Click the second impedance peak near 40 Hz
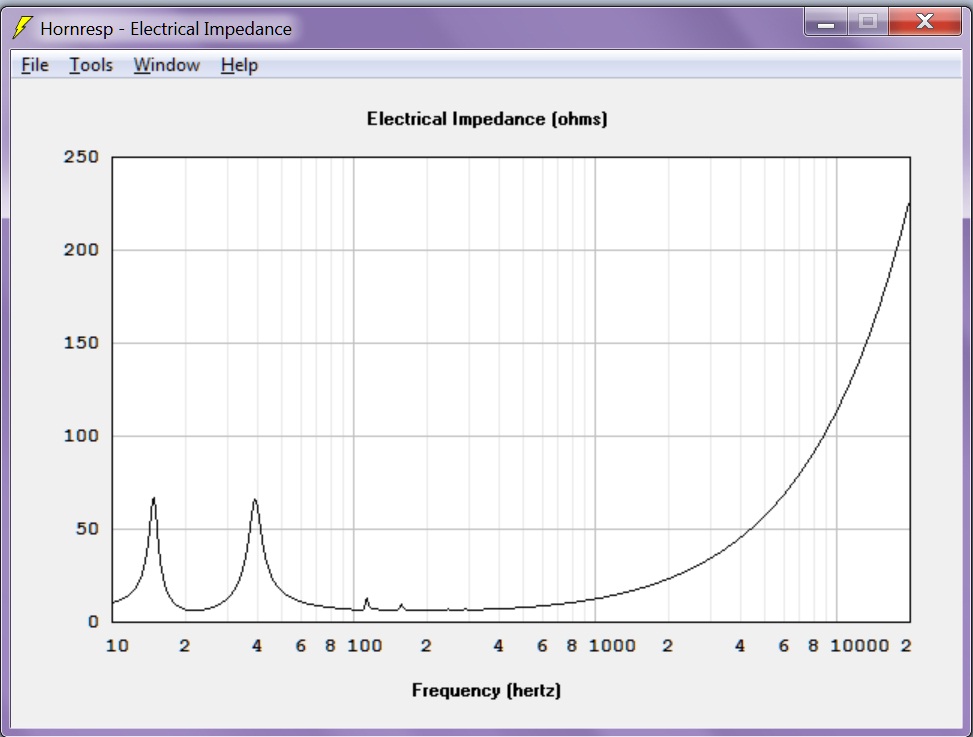Screen dimensions: 973x737 (x=254, y=500)
